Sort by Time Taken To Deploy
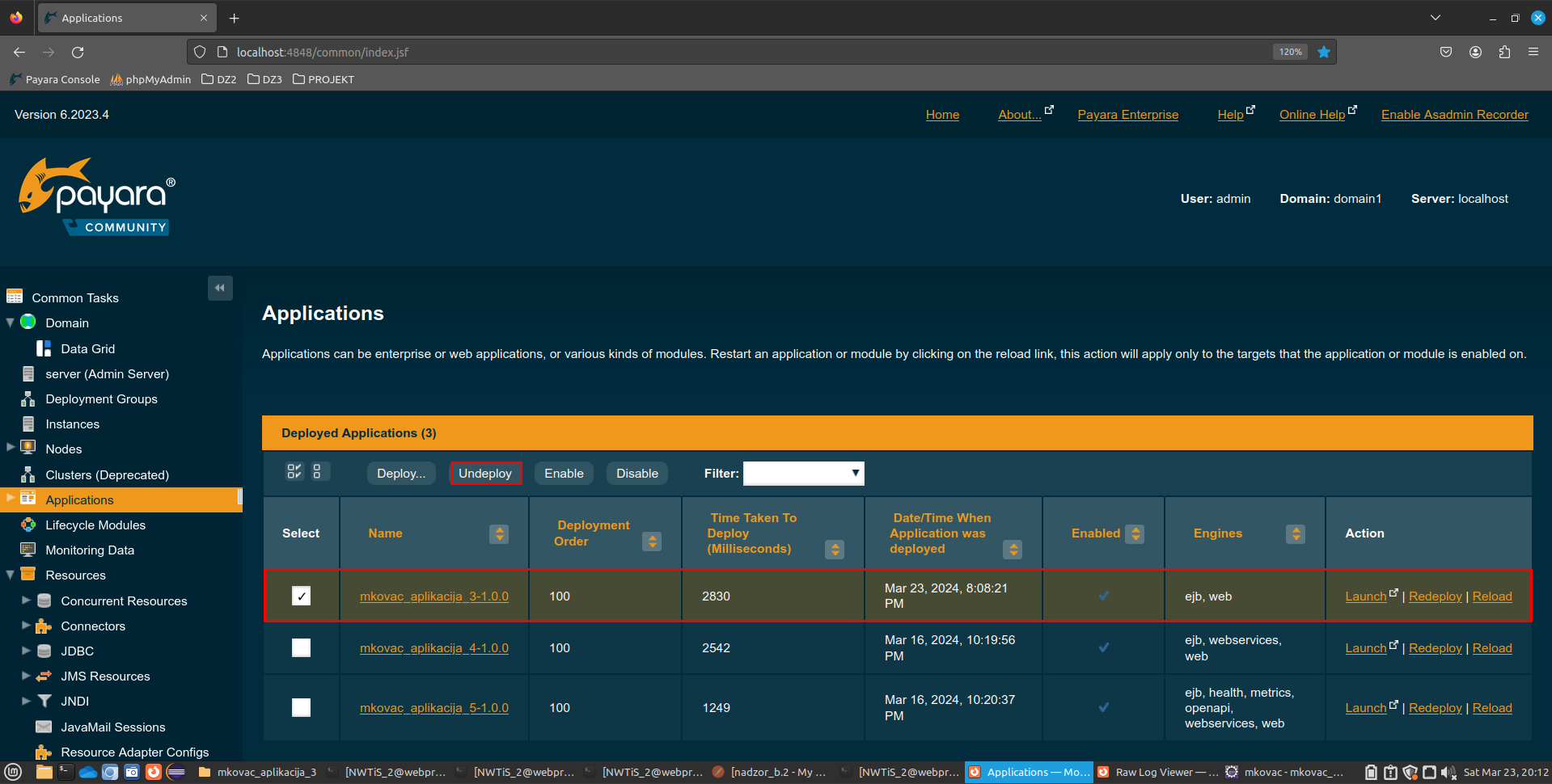 pyautogui.click(x=835, y=550)
